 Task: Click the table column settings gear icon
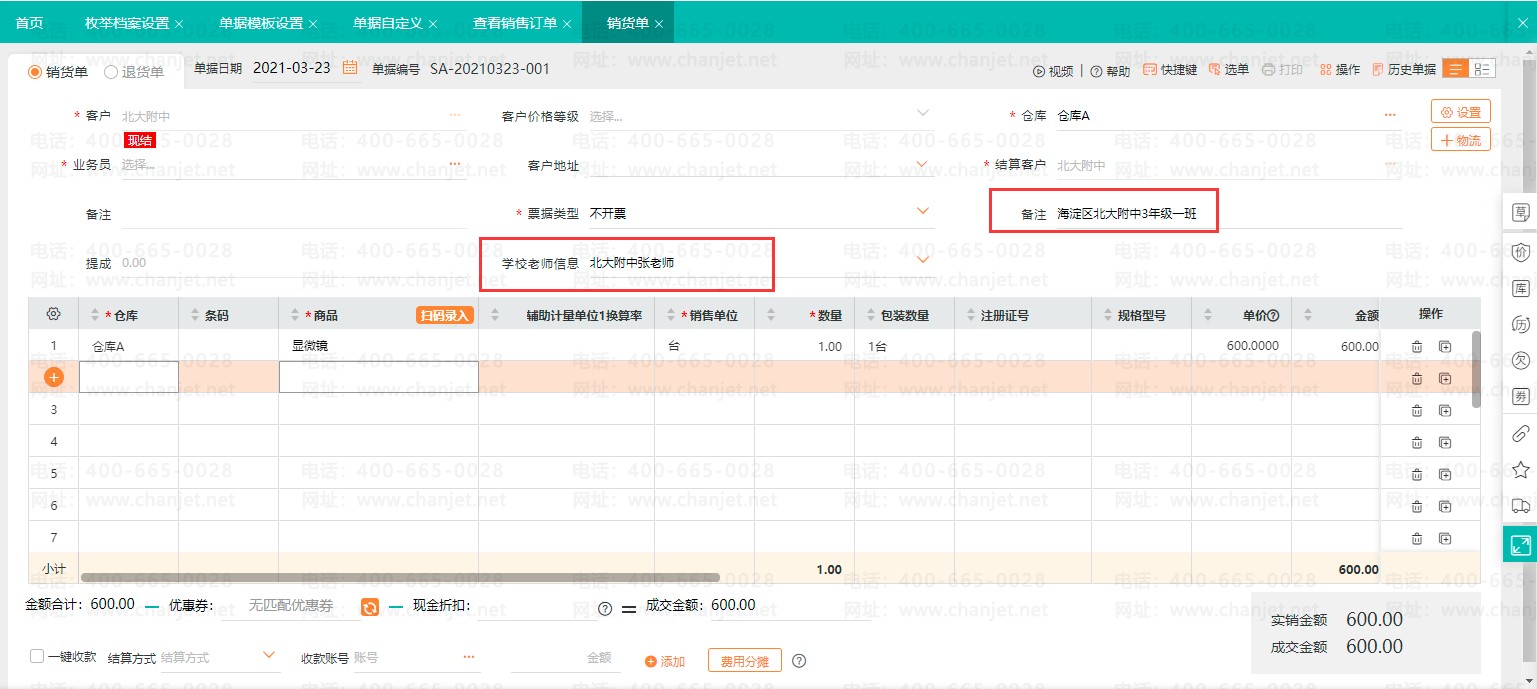[x=54, y=314]
